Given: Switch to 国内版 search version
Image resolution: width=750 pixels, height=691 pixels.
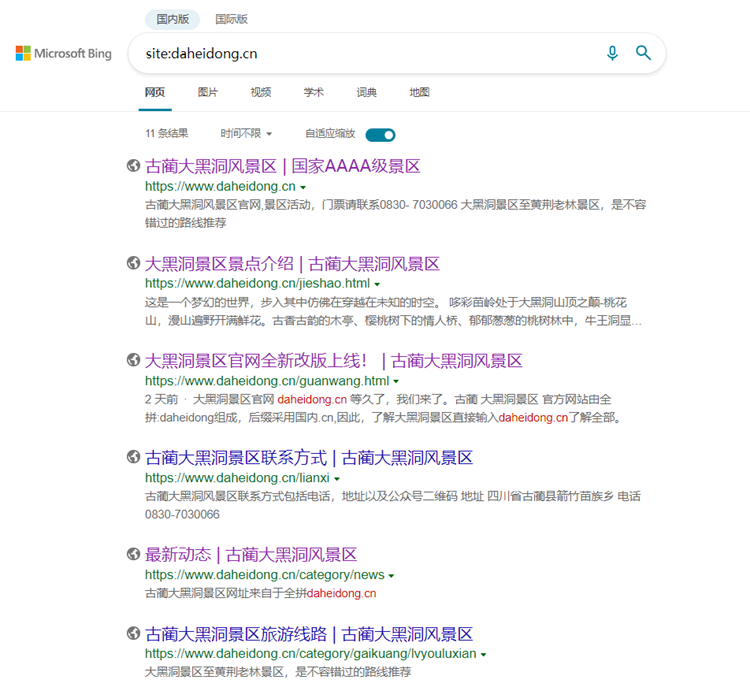Looking at the screenshot, I should point(173,19).
